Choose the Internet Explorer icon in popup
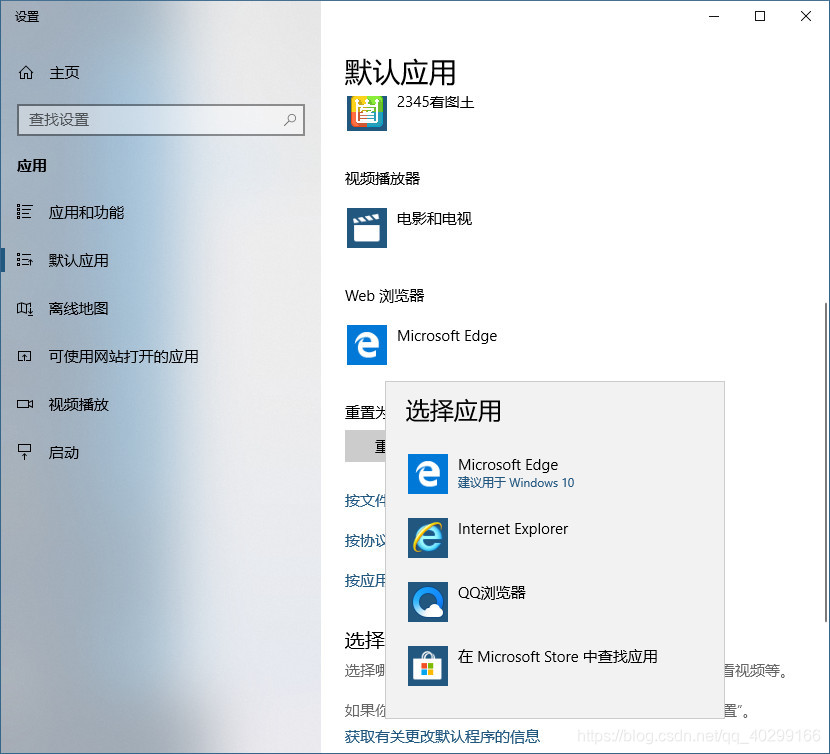This screenshot has height=754, width=830. pyautogui.click(x=428, y=538)
